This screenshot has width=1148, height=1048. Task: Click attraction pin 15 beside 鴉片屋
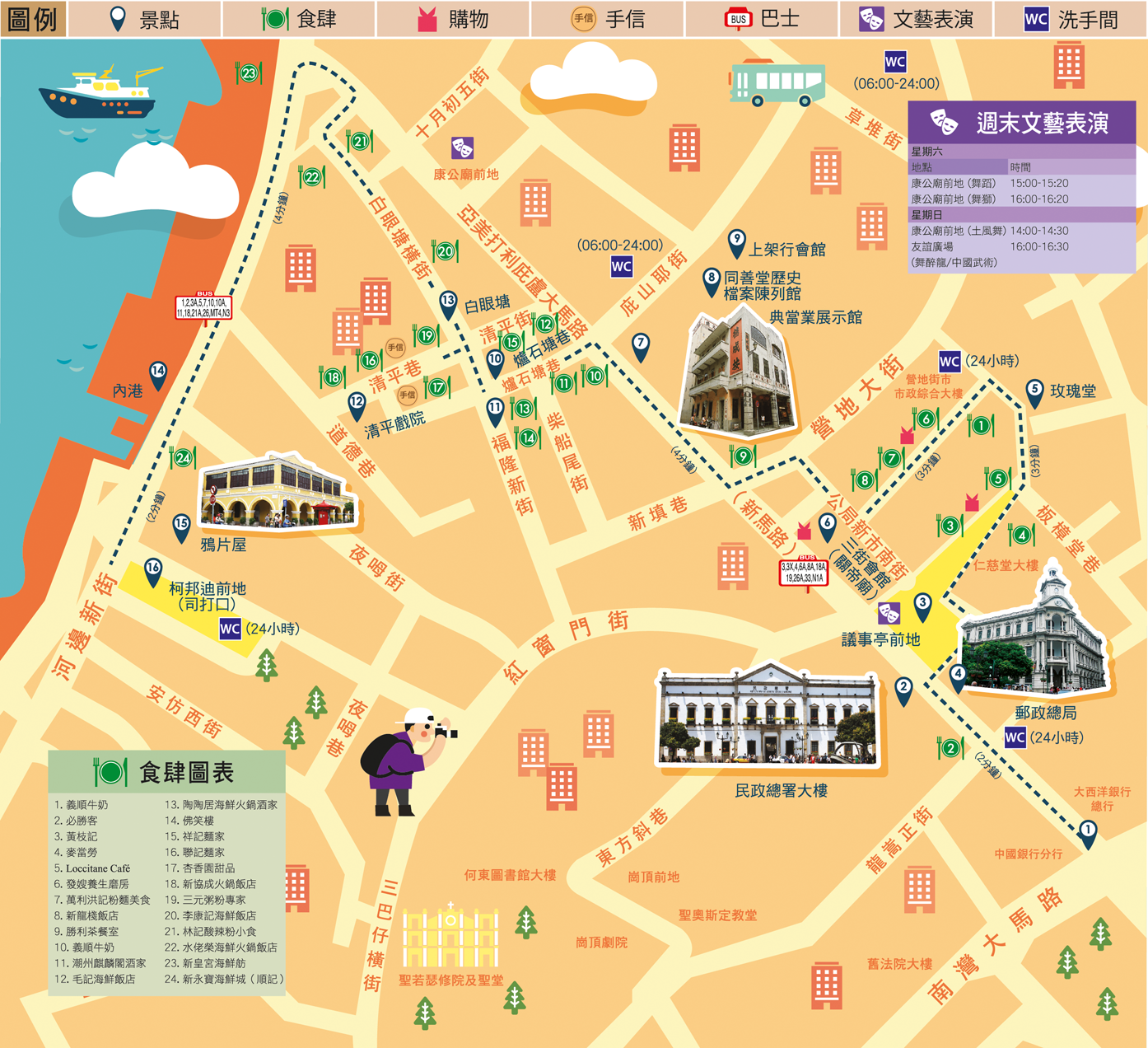pos(181,527)
